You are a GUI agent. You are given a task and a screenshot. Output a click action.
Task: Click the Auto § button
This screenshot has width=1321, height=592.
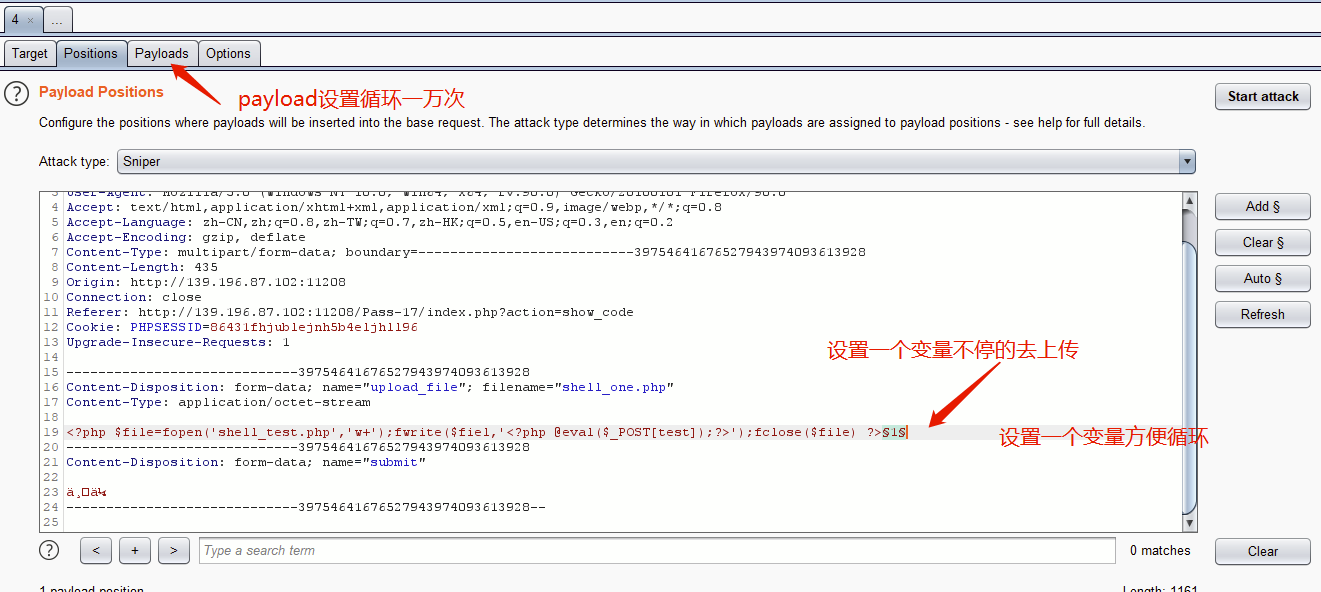pos(1263,278)
